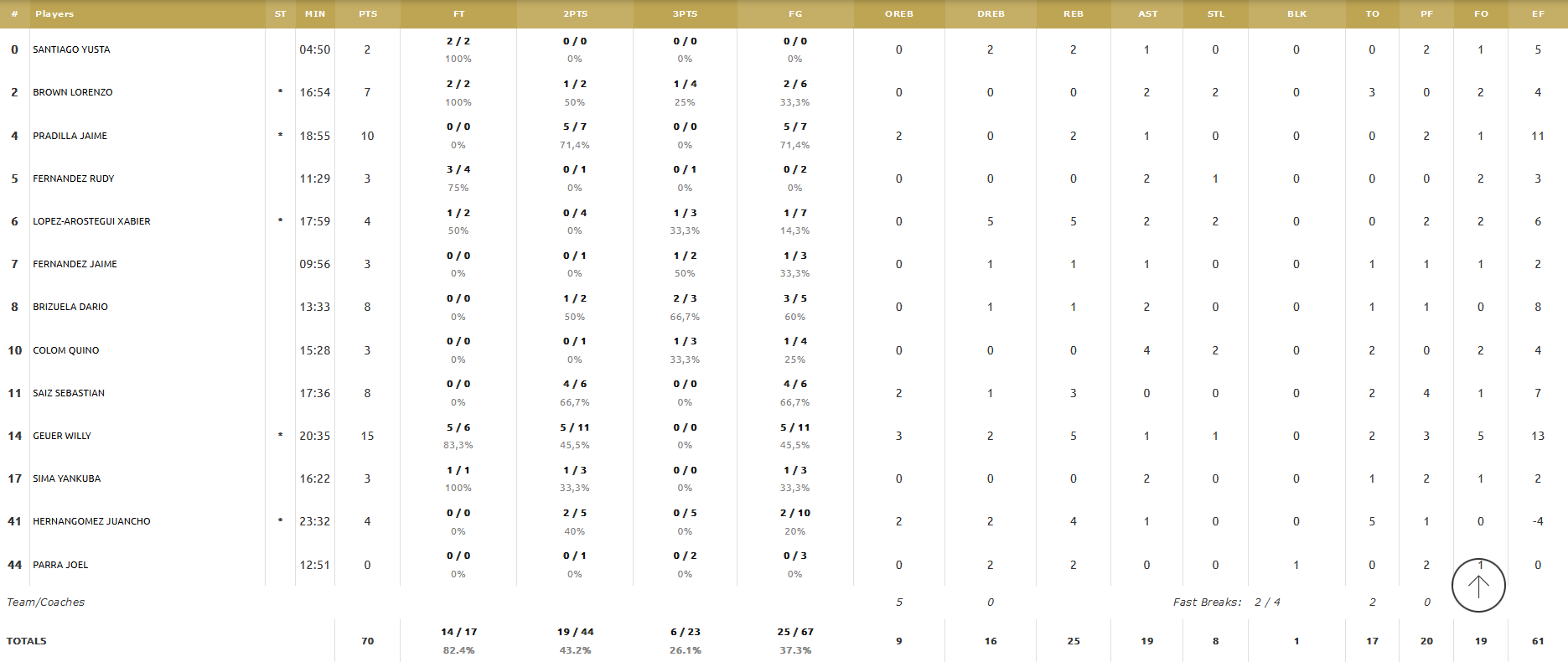Sort by the MIN column header
This screenshot has height=662, width=1568.
pyautogui.click(x=315, y=14)
